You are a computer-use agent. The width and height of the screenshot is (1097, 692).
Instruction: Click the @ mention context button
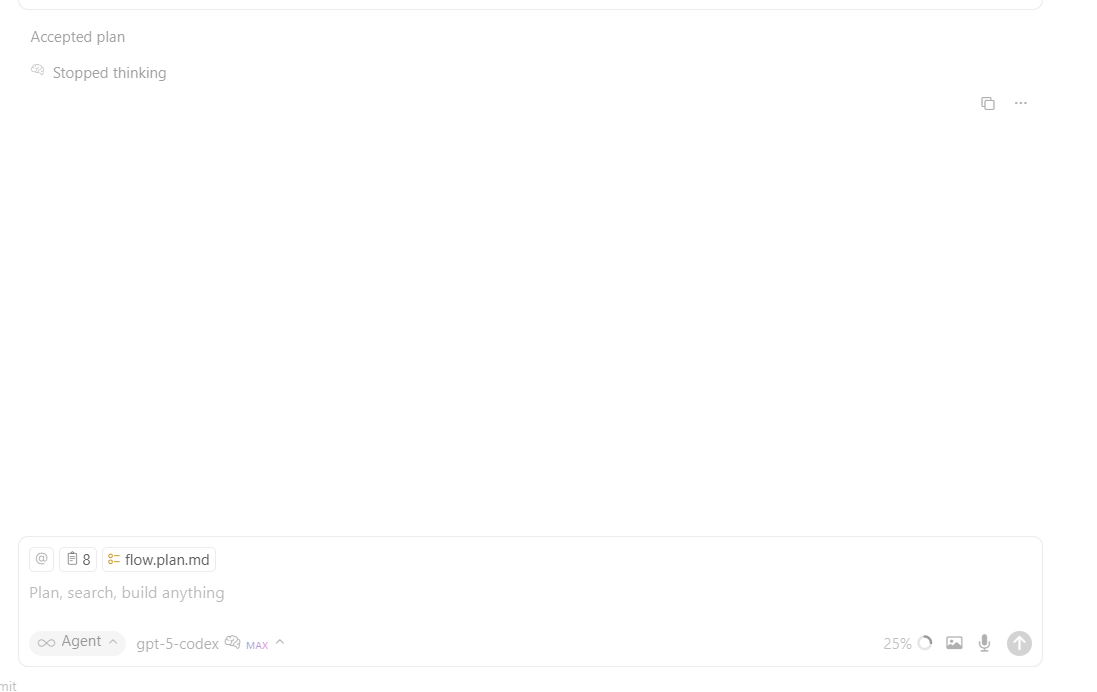tap(41, 559)
